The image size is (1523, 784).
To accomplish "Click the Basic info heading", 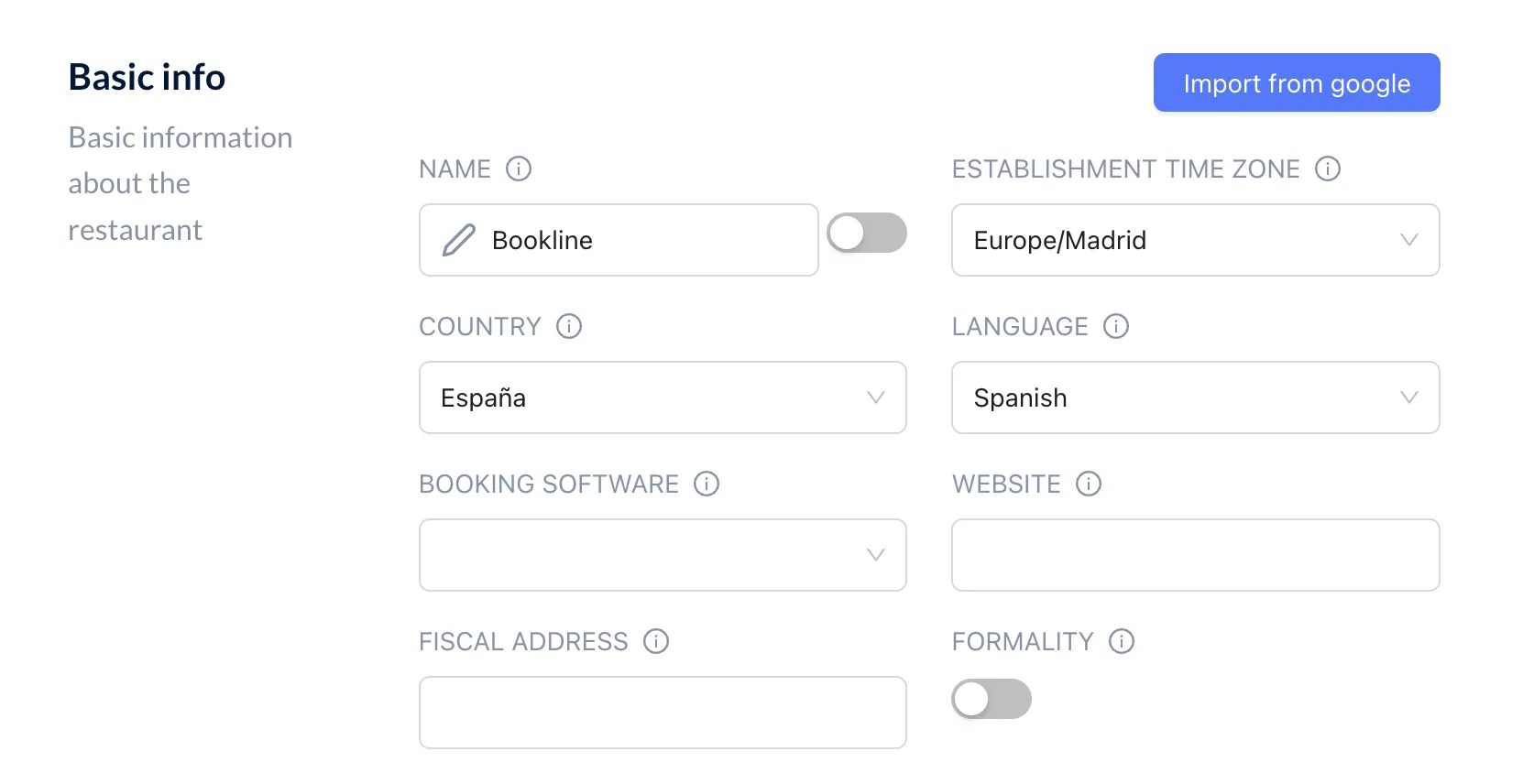I will (x=147, y=77).
